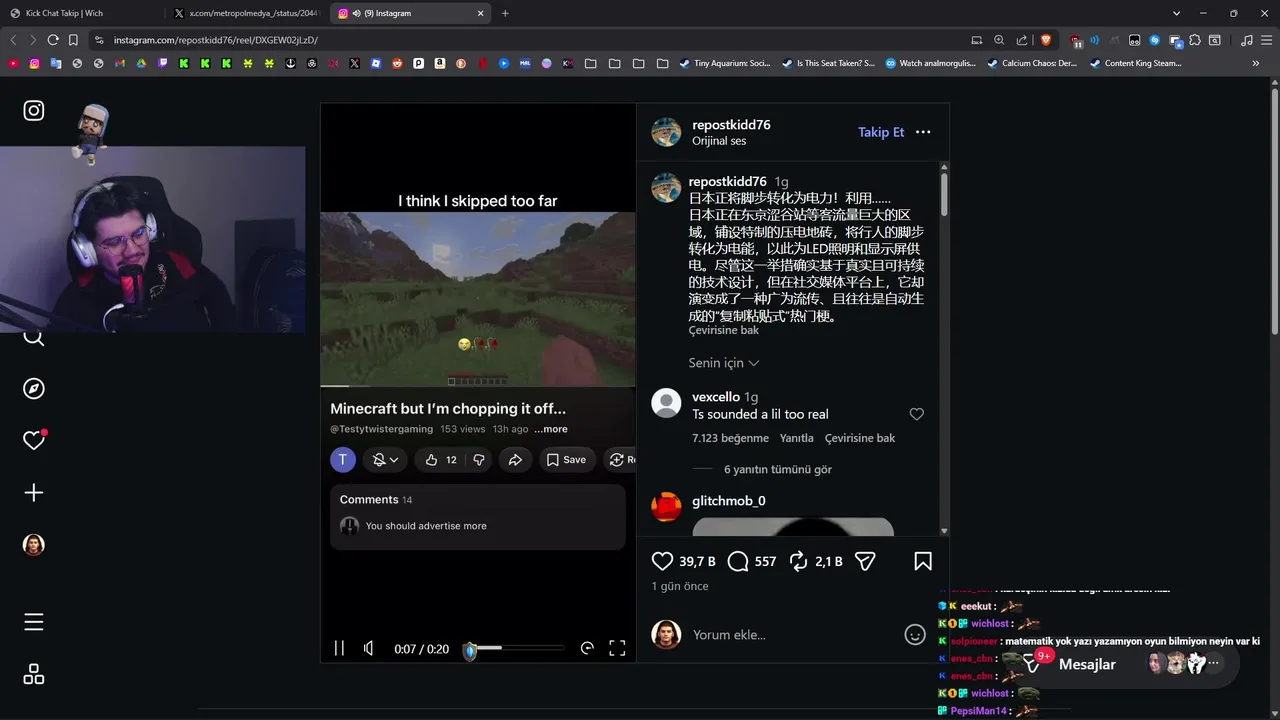Click the playback speed icon in player
The height and width of the screenshot is (720, 1280).
pos(587,648)
